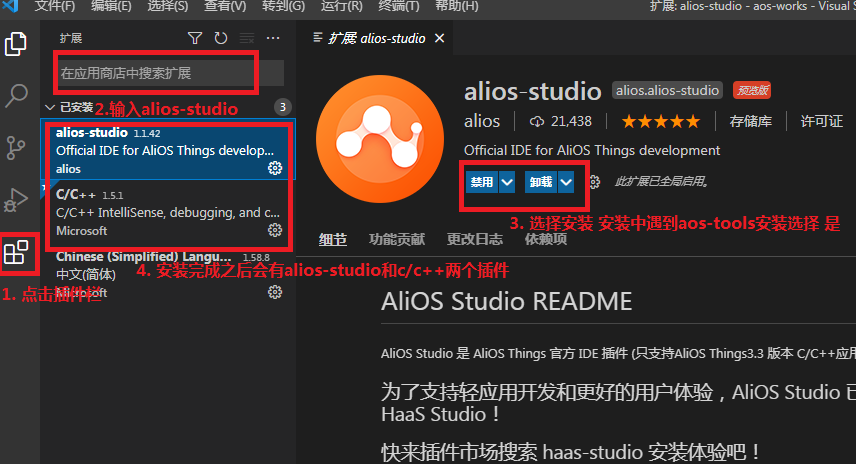Open dropdown arrow next to uninstall button
The image size is (856, 464).
(x=567, y=182)
